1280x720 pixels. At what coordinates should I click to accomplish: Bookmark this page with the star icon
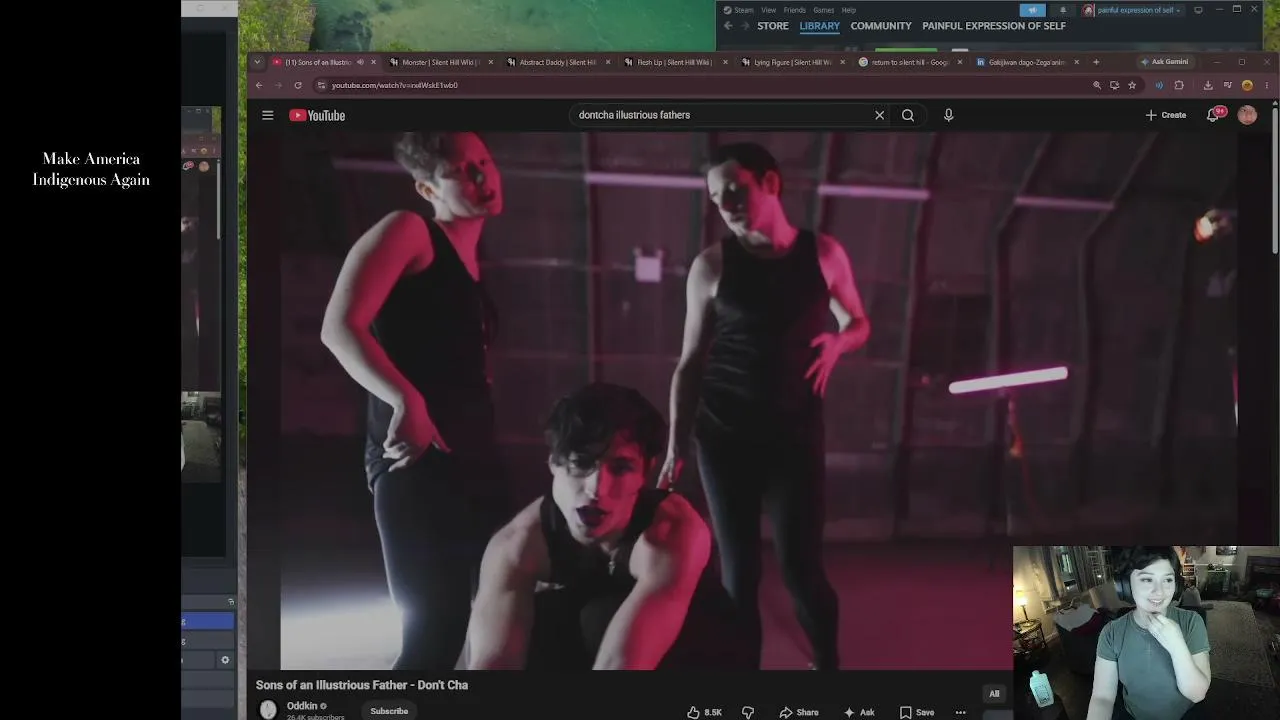[1132, 85]
